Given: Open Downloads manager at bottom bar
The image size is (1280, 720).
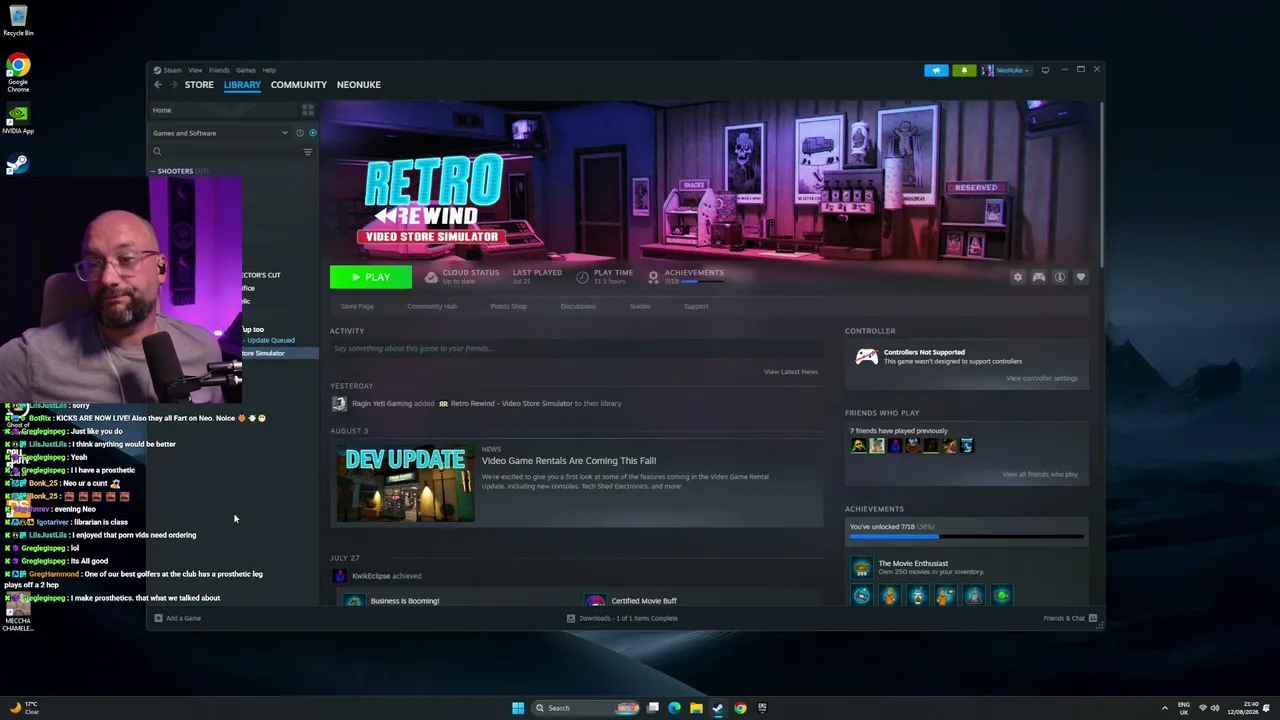Looking at the screenshot, I should pyautogui.click(x=622, y=618).
